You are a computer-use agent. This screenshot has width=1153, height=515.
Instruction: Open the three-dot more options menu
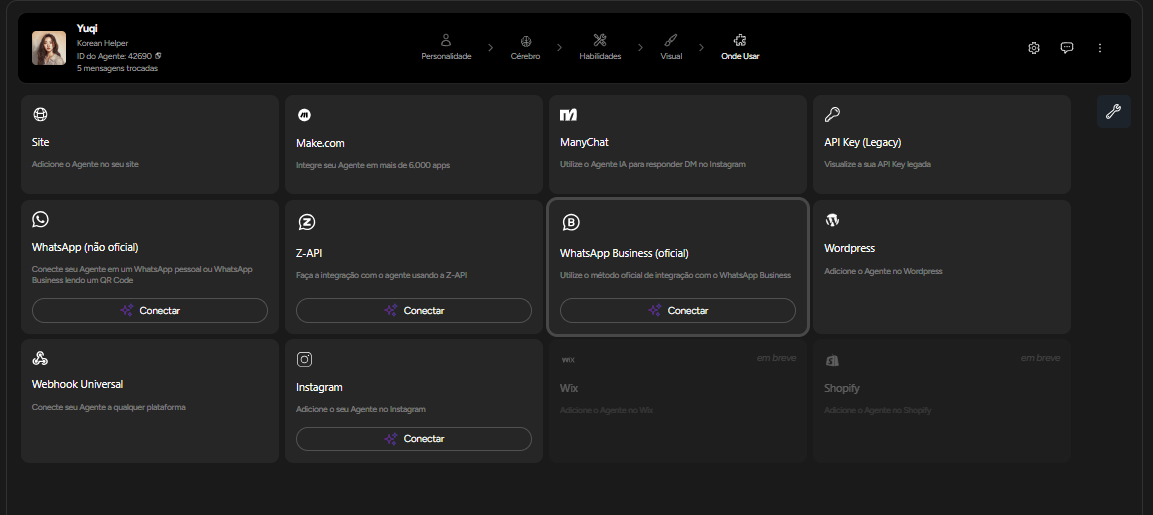1100,48
